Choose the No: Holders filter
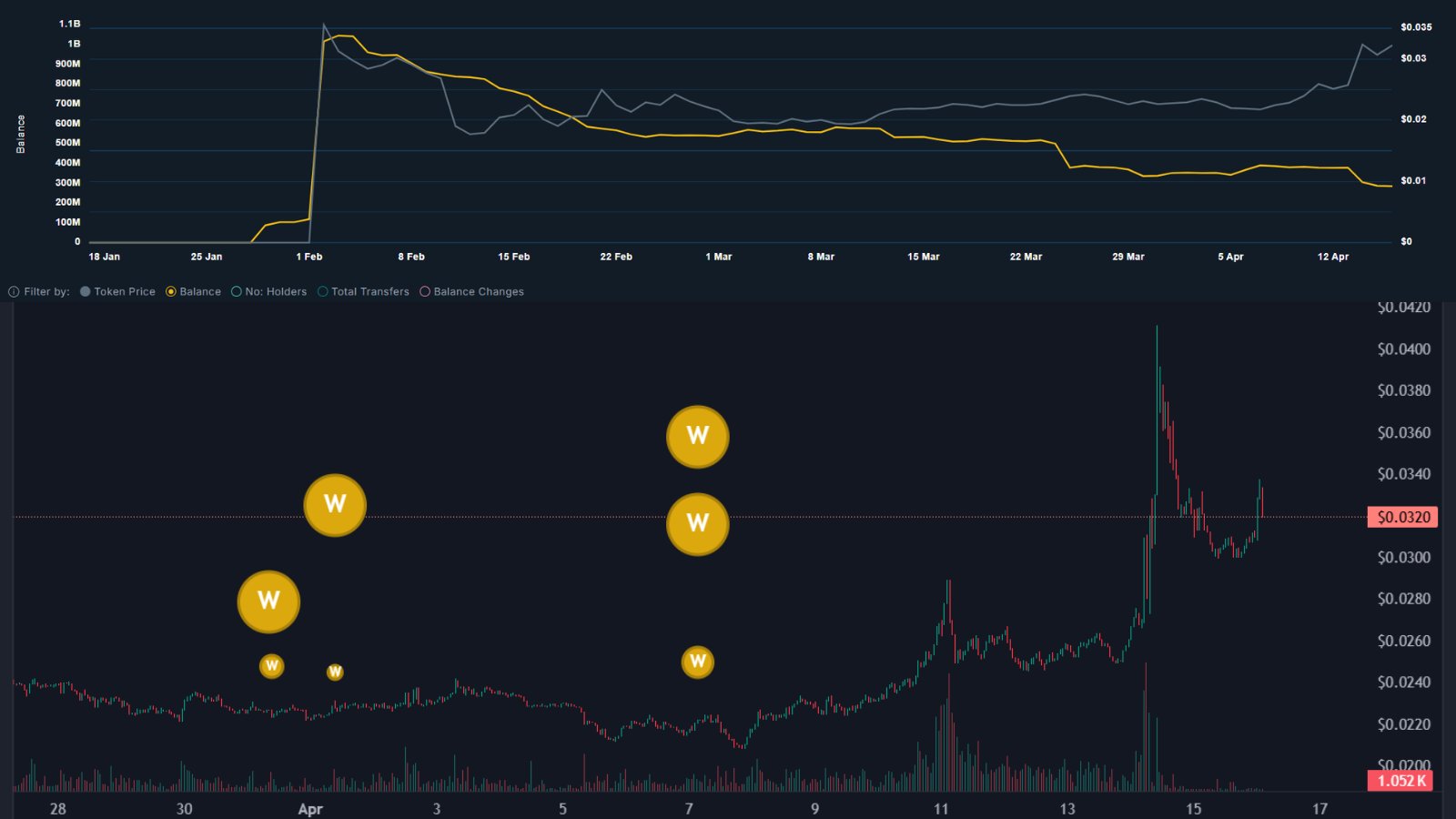This screenshot has height=819, width=1456. (237, 292)
